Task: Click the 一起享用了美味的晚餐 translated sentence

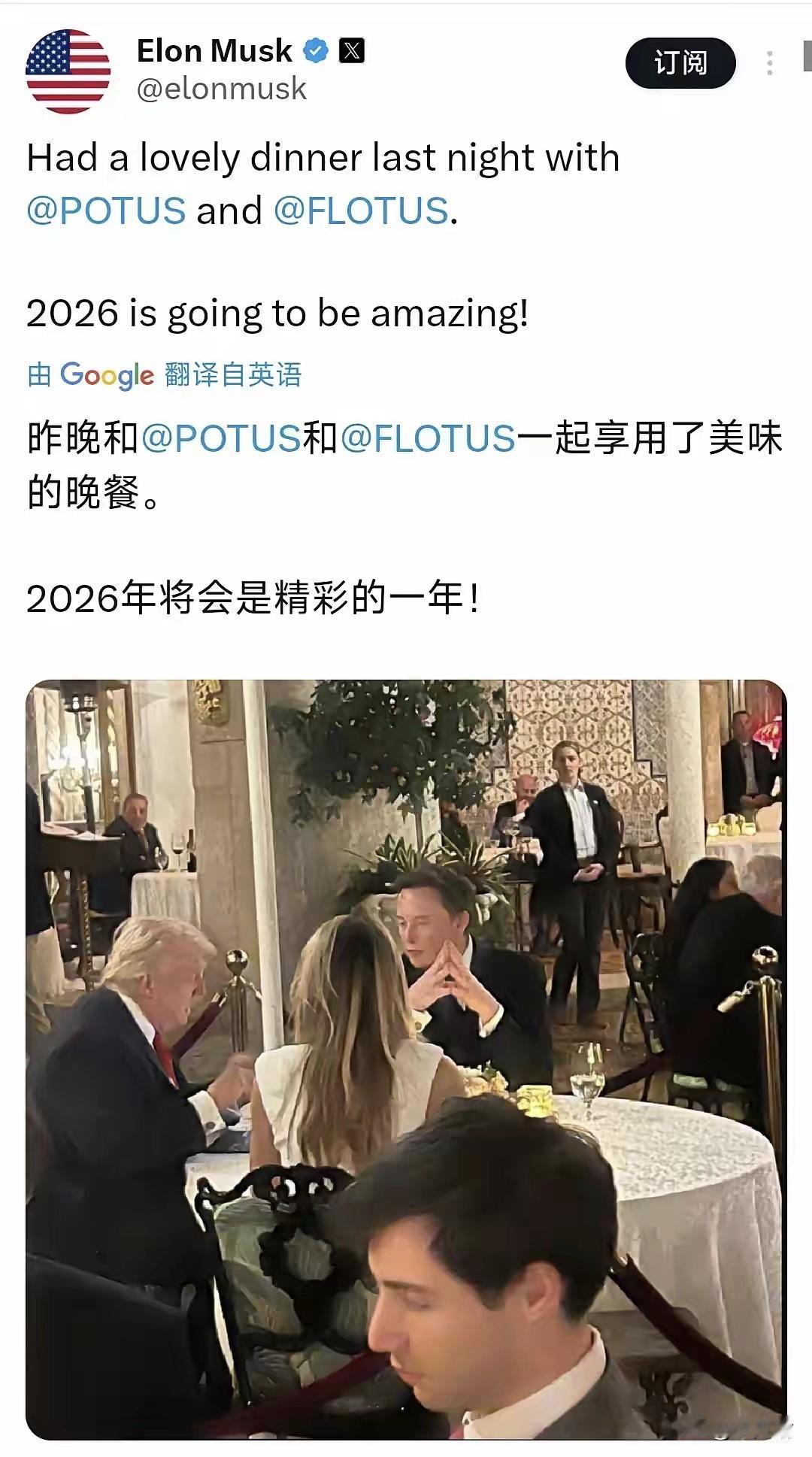Action: point(404,465)
